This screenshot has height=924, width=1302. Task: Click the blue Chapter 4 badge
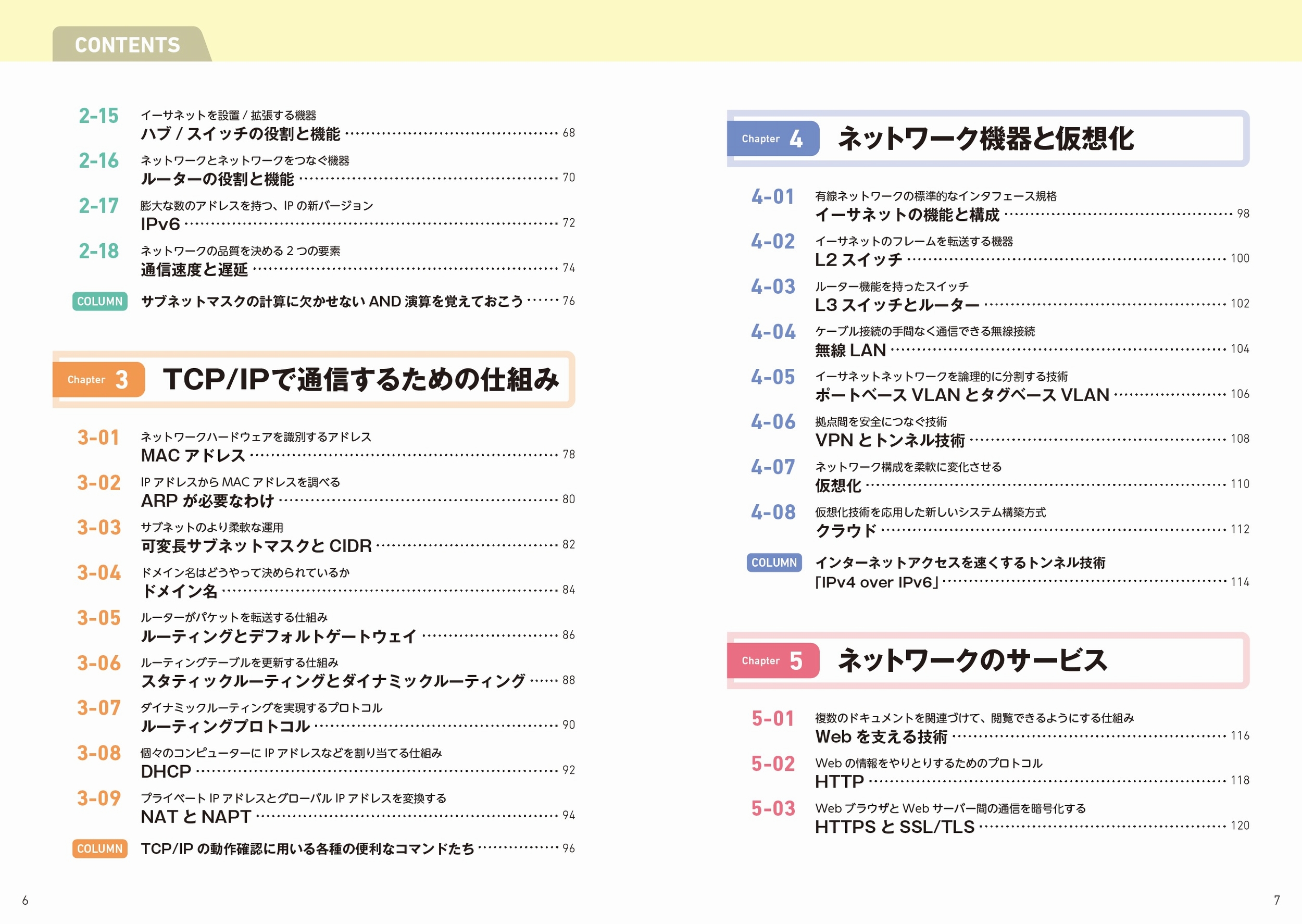(773, 138)
